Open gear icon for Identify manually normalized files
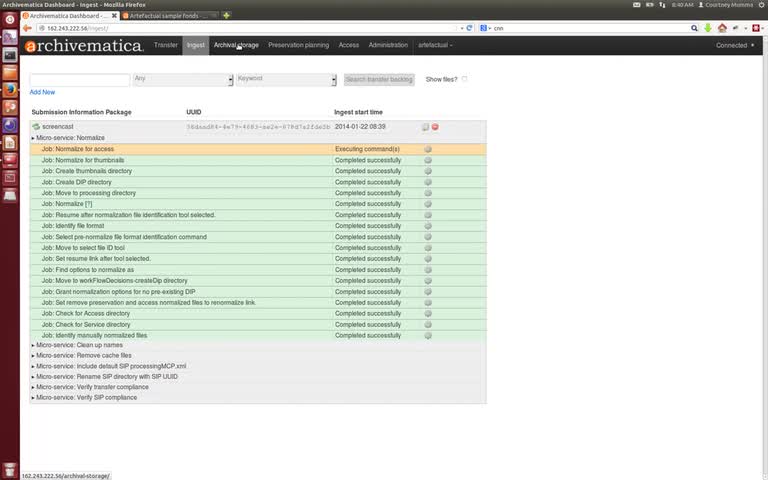 (x=428, y=336)
